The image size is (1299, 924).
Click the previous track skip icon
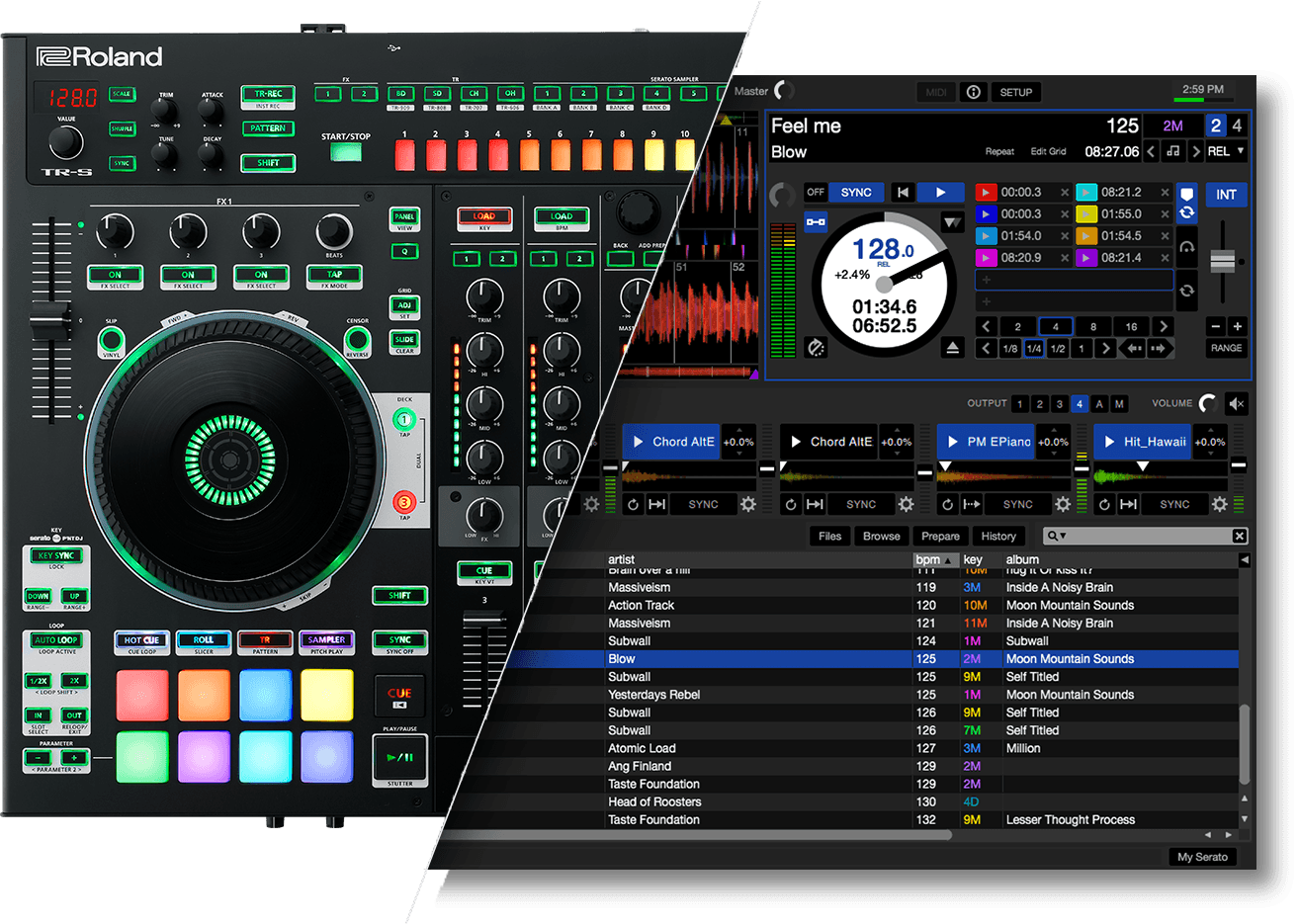pos(903,193)
